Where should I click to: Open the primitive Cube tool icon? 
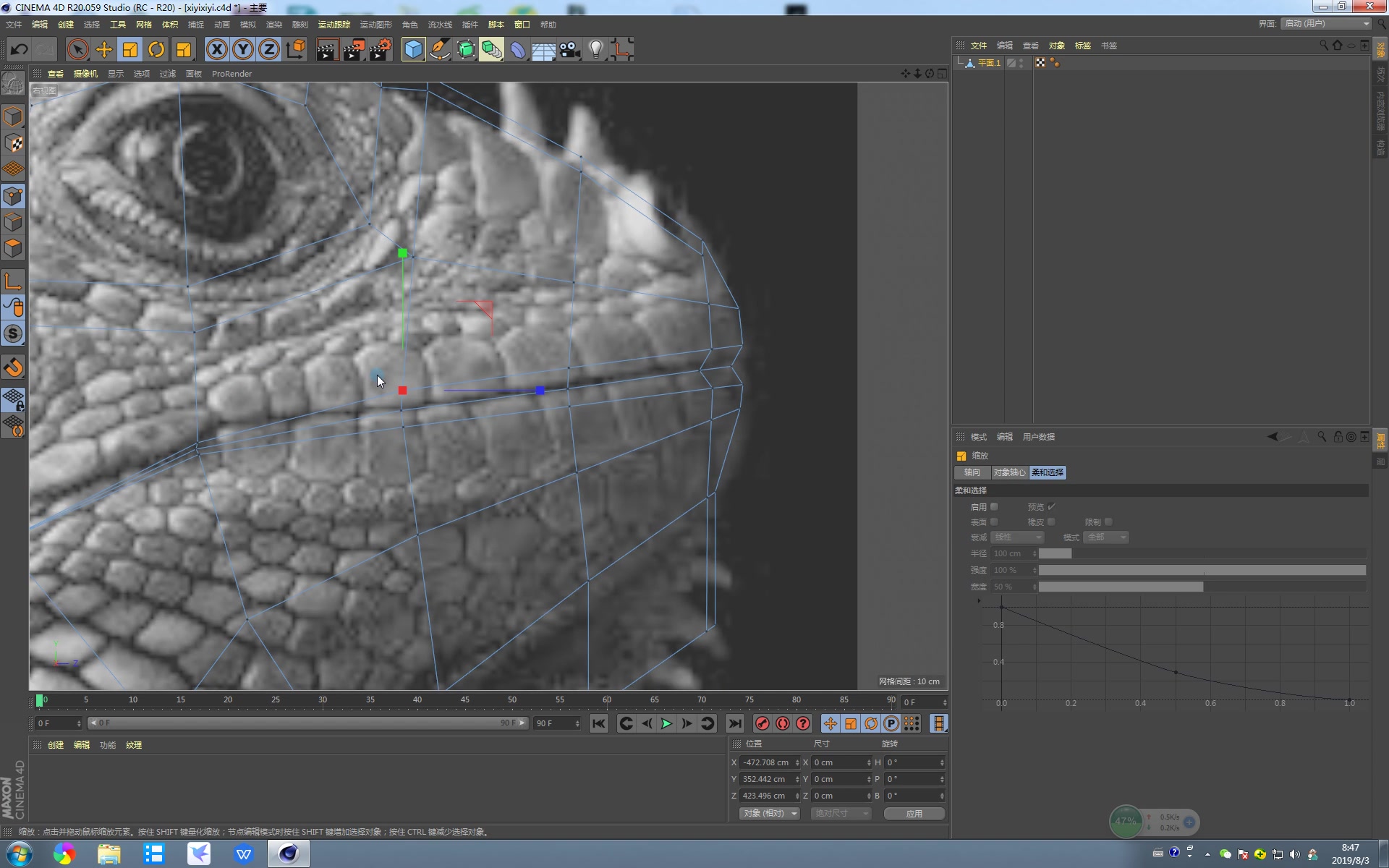tap(412, 49)
